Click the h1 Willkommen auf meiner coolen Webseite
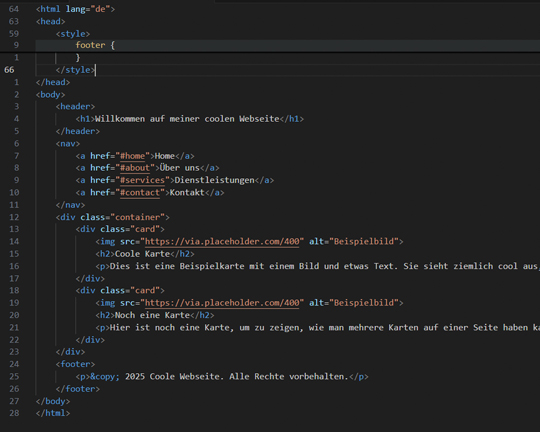The width and height of the screenshot is (540, 432). [189, 119]
